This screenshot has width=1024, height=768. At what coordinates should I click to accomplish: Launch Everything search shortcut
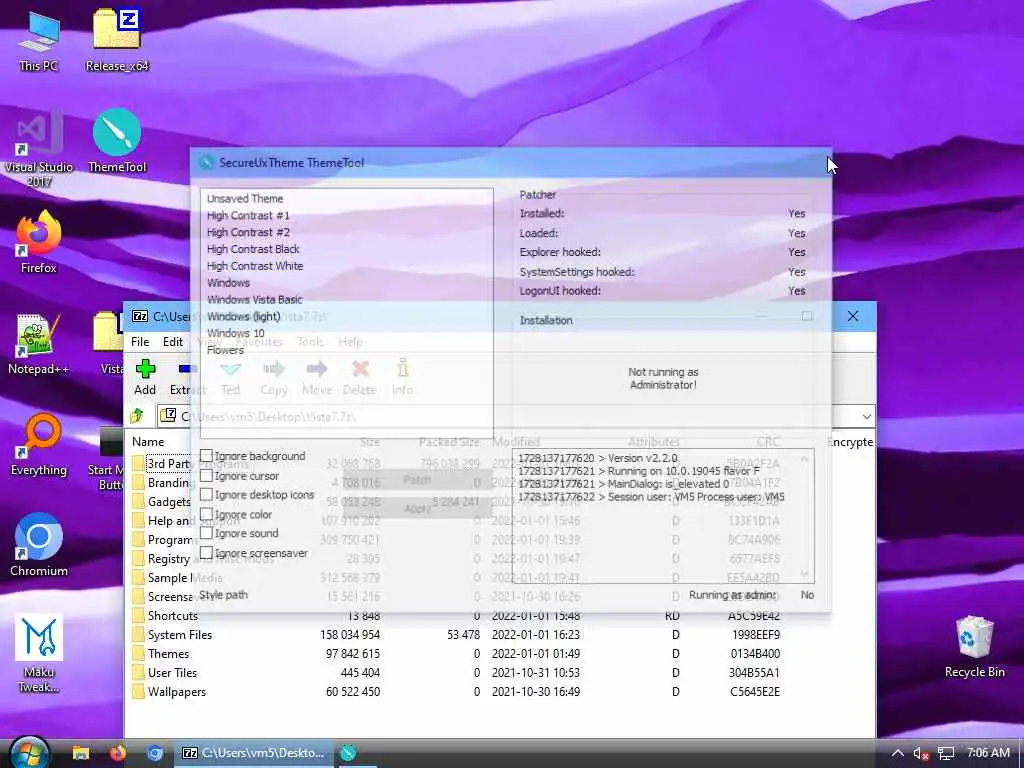click(39, 444)
